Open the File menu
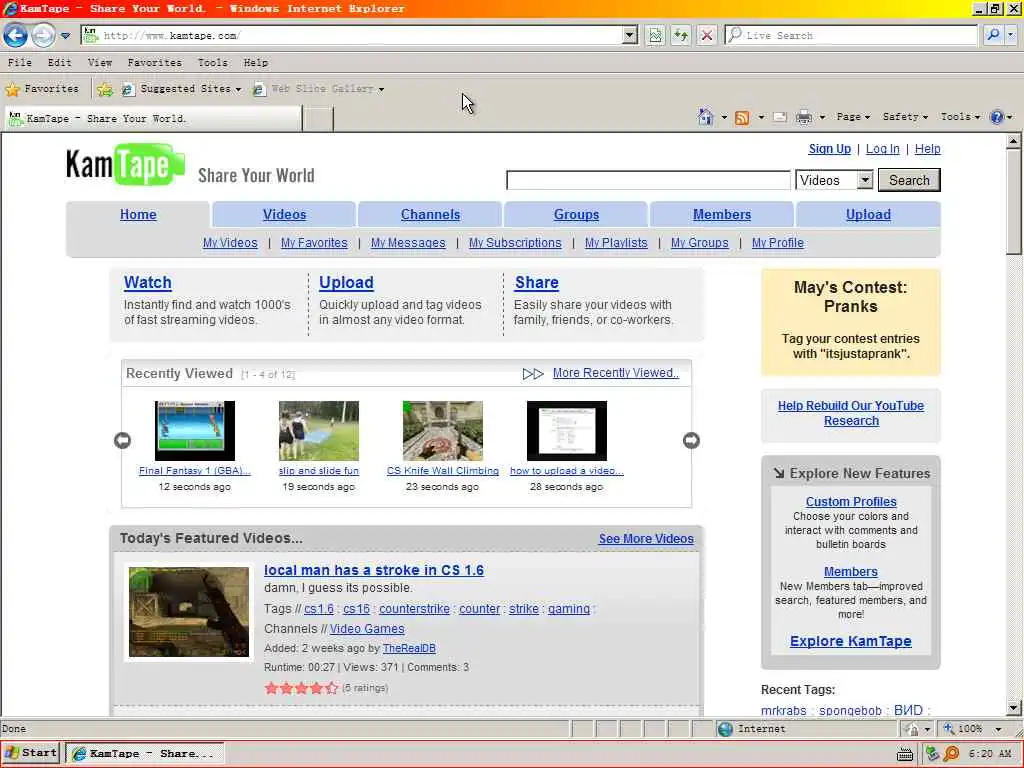This screenshot has height=768, width=1024. (x=20, y=63)
